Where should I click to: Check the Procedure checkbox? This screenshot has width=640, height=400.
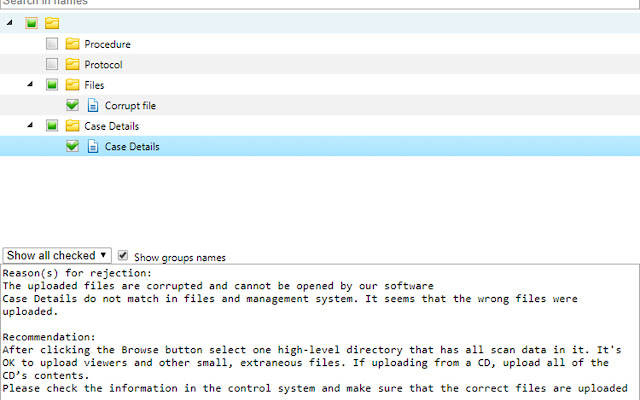click(52, 44)
